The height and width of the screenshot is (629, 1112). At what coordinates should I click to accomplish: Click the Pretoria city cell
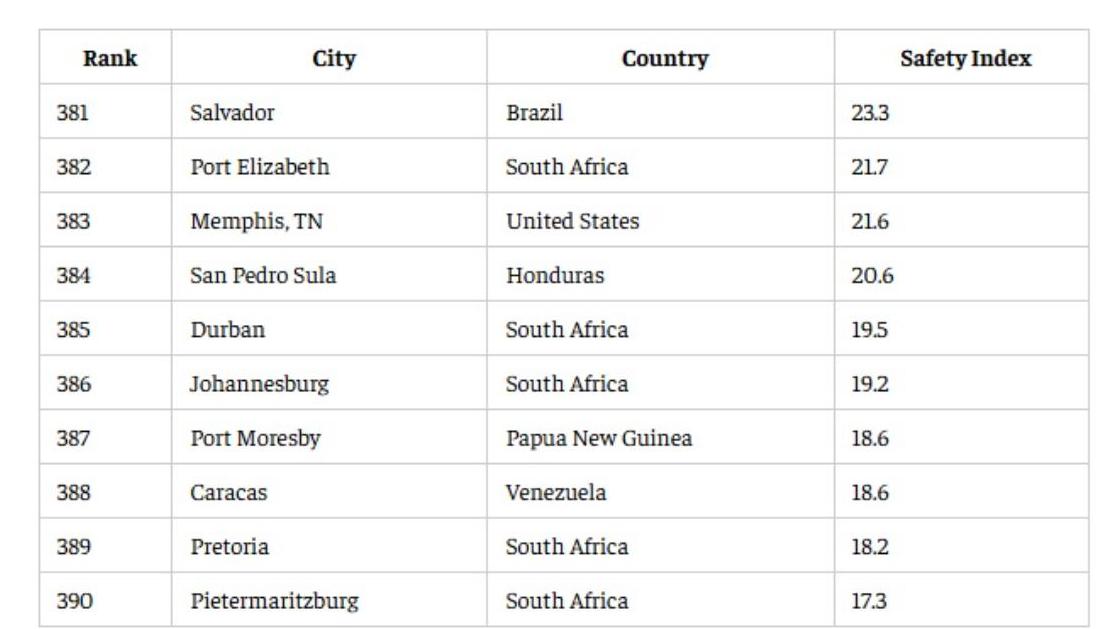coord(229,547)
